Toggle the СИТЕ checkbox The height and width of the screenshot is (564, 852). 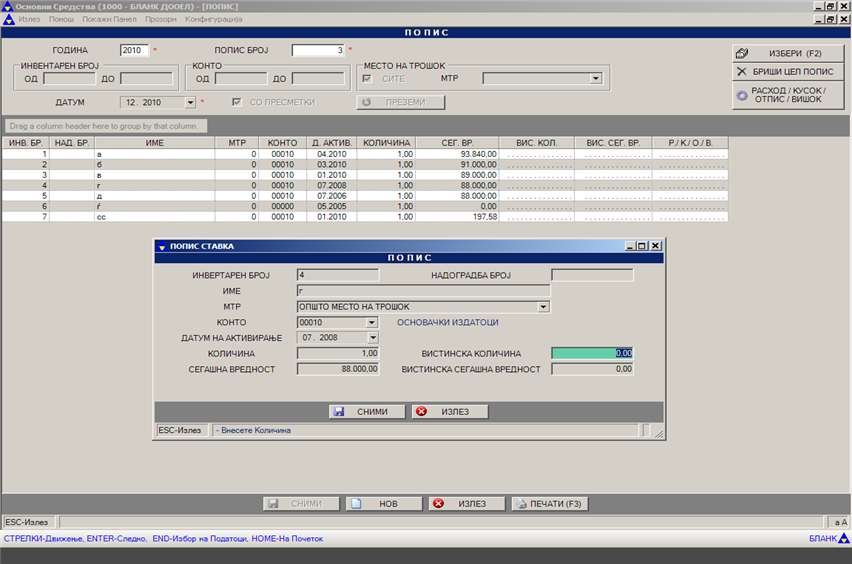click(366, 78)
